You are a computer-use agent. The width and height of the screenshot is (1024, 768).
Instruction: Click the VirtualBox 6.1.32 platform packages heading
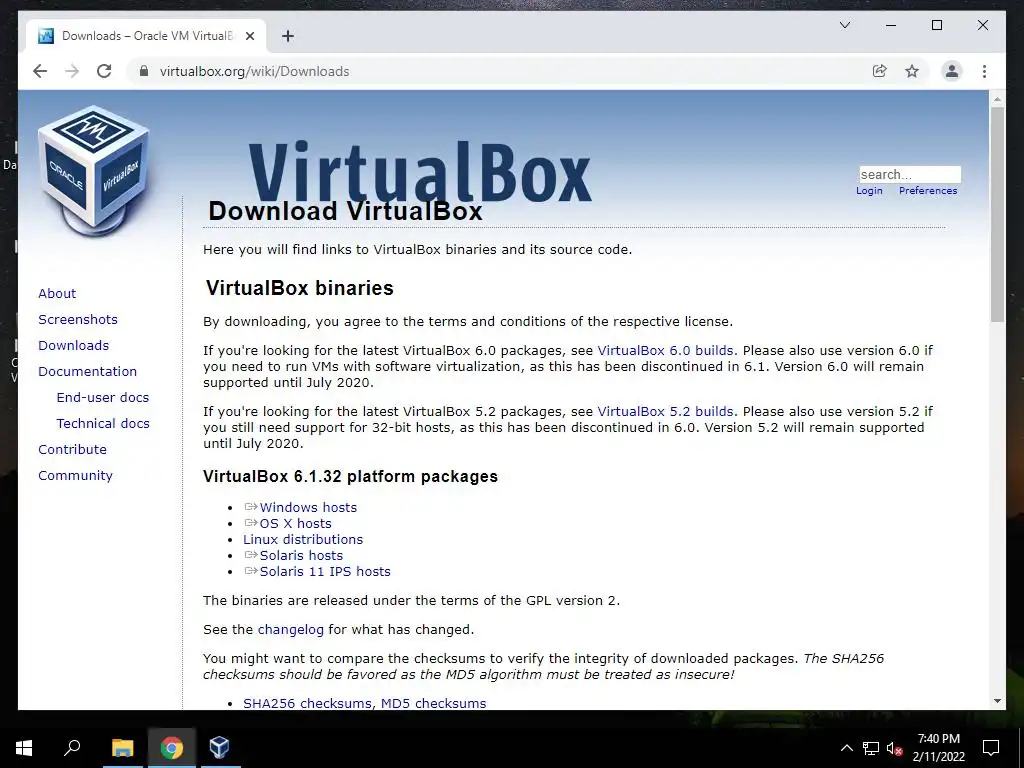coord(351,476)
